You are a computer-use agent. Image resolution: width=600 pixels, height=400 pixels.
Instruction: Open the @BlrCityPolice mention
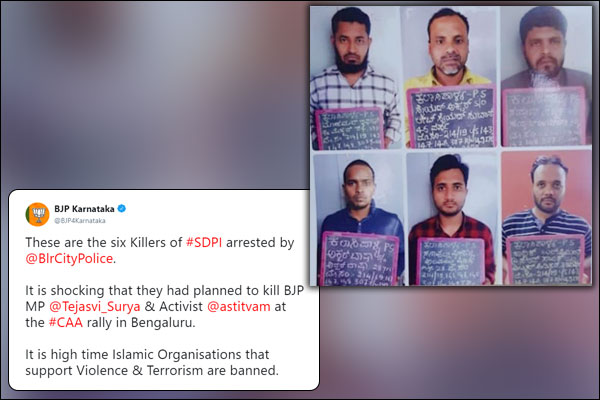tap(69, 259)
